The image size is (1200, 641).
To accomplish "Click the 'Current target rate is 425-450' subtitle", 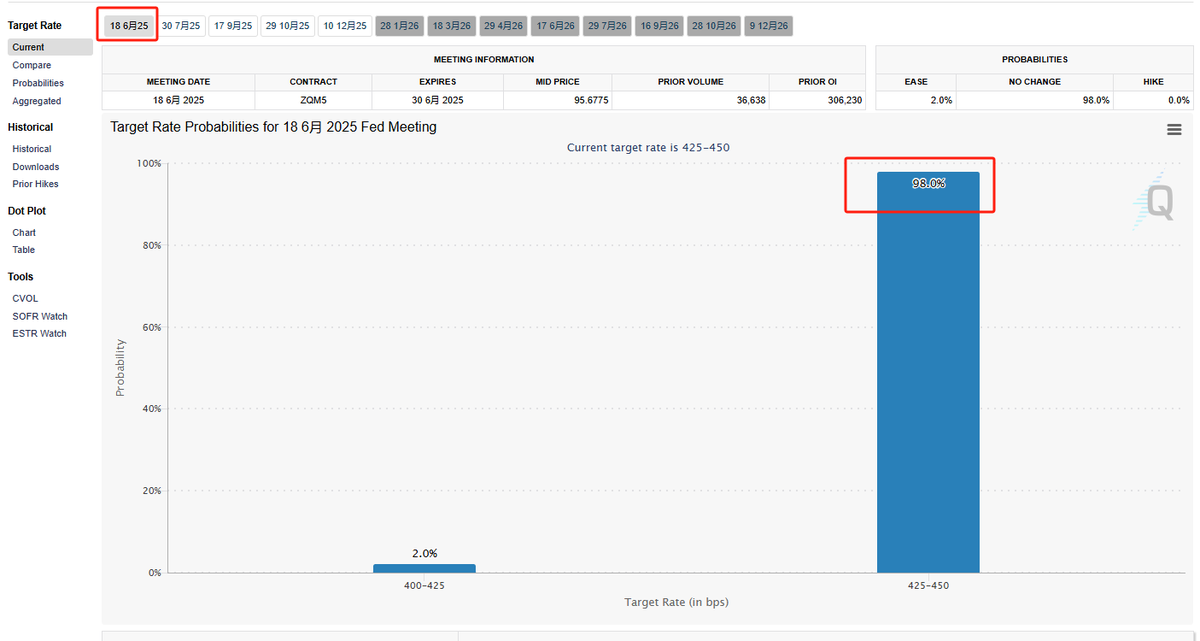I will [x=648, y=148].
